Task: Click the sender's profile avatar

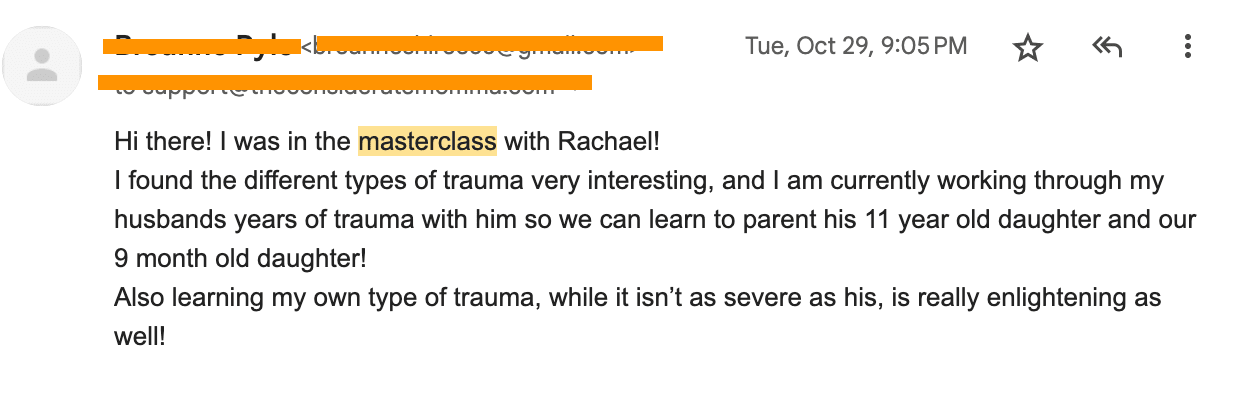Action: pyautogui.click(x=42, y=66)
